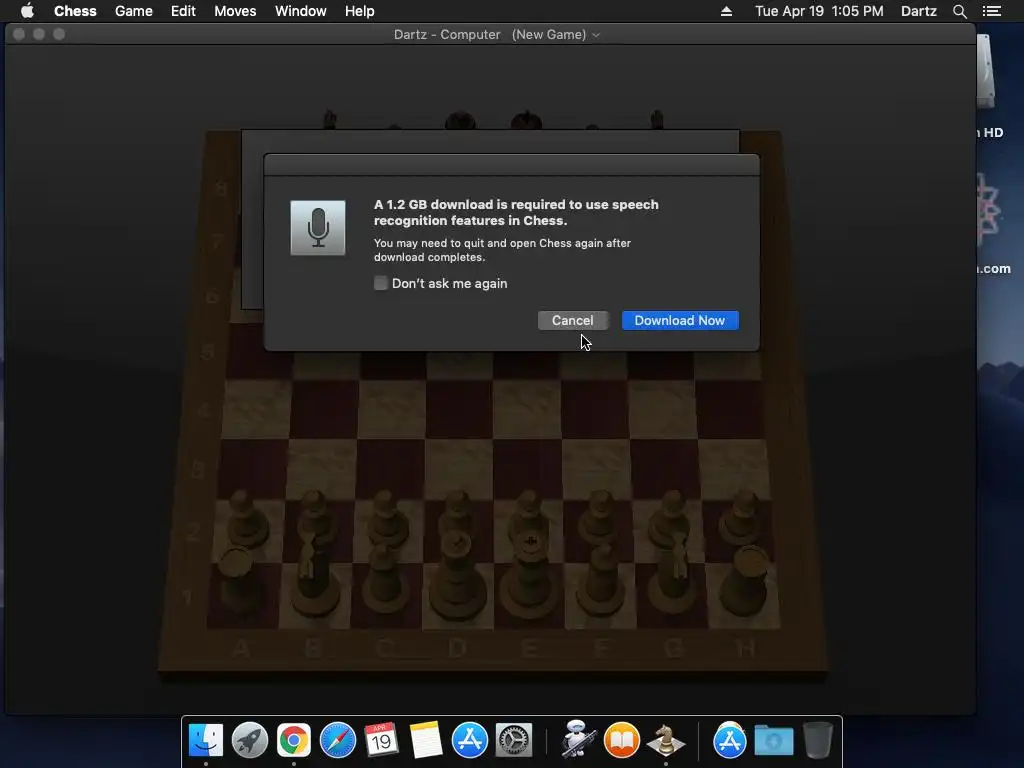Launch Safari from the Dock
The height and width of the screenshot is (768, 1024).
(338, 741)
